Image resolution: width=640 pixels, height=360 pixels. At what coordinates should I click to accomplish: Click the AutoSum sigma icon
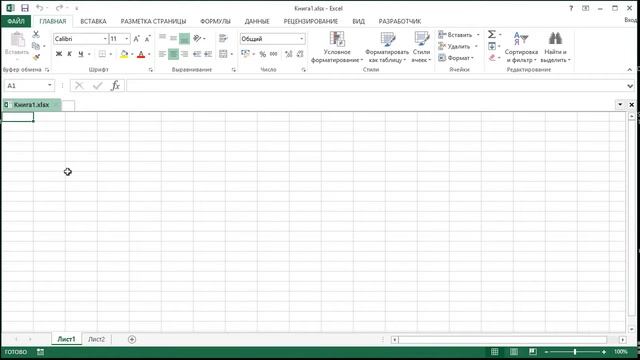pyautogui.click(x=492, y=34)
